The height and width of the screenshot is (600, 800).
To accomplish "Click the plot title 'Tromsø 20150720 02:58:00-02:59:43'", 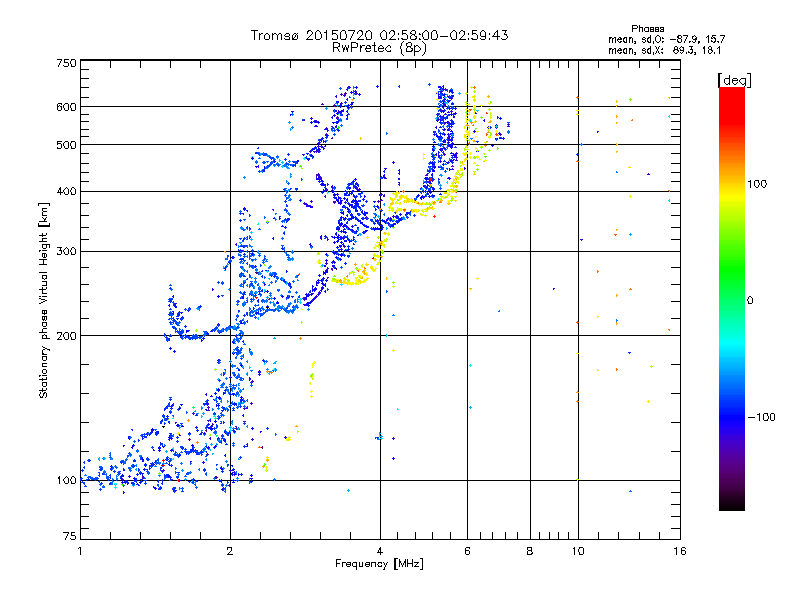I will point(379,35).
